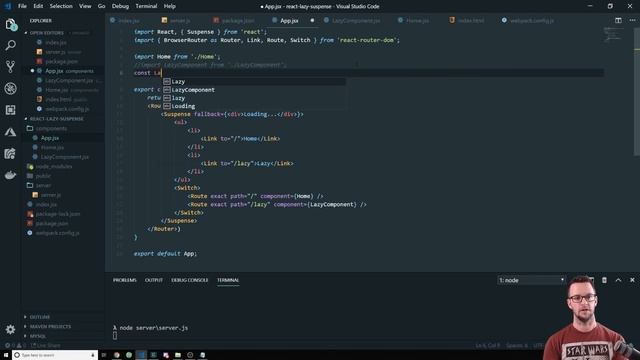Screen dimensions: 640x360
Task: Open the Azure view in the activity bar
Action: [x=10, y=132]
